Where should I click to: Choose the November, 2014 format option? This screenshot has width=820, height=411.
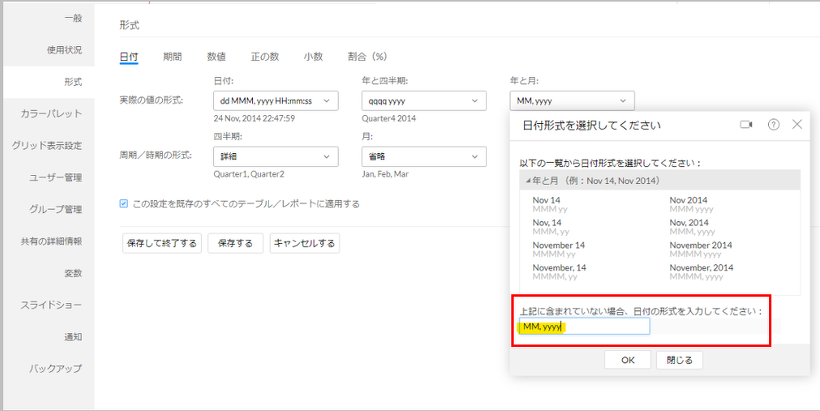pos(701,268)
